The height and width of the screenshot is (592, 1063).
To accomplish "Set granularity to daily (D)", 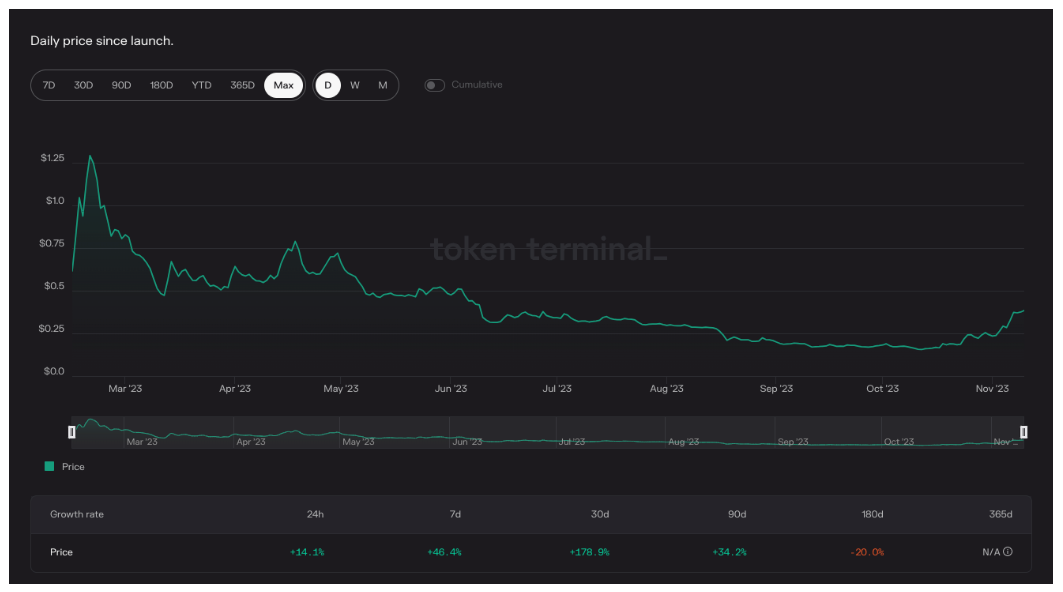I will (328, 85).
